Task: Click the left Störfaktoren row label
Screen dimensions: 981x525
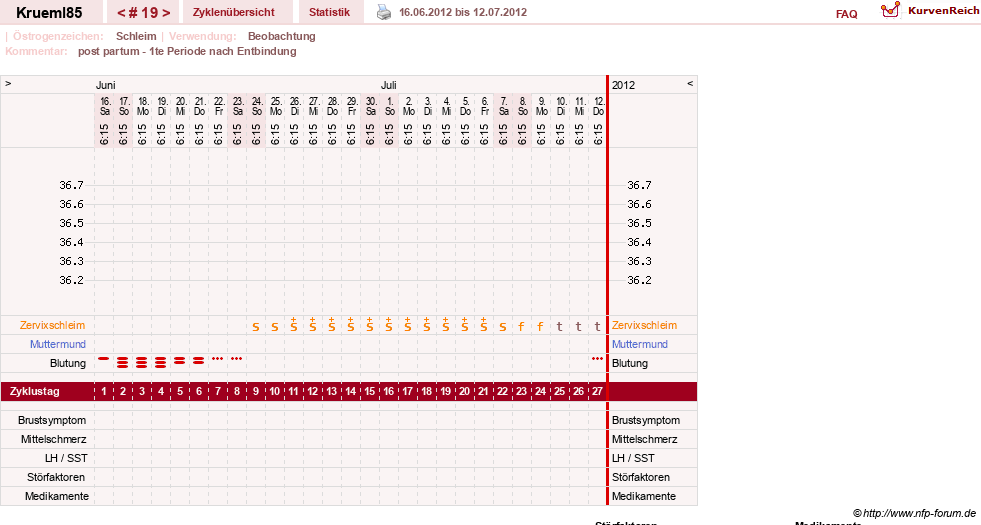Action: [x=56, y=477]
